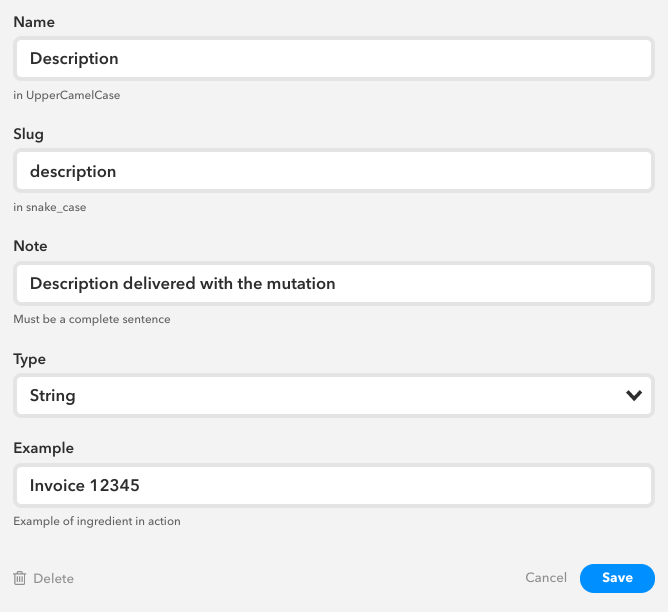Image resolution: width=668 pixels, height=612 pixels.
Task: Select the Example field with Invoice 12345
Action: pyautogui.click(x=334, y=485)
